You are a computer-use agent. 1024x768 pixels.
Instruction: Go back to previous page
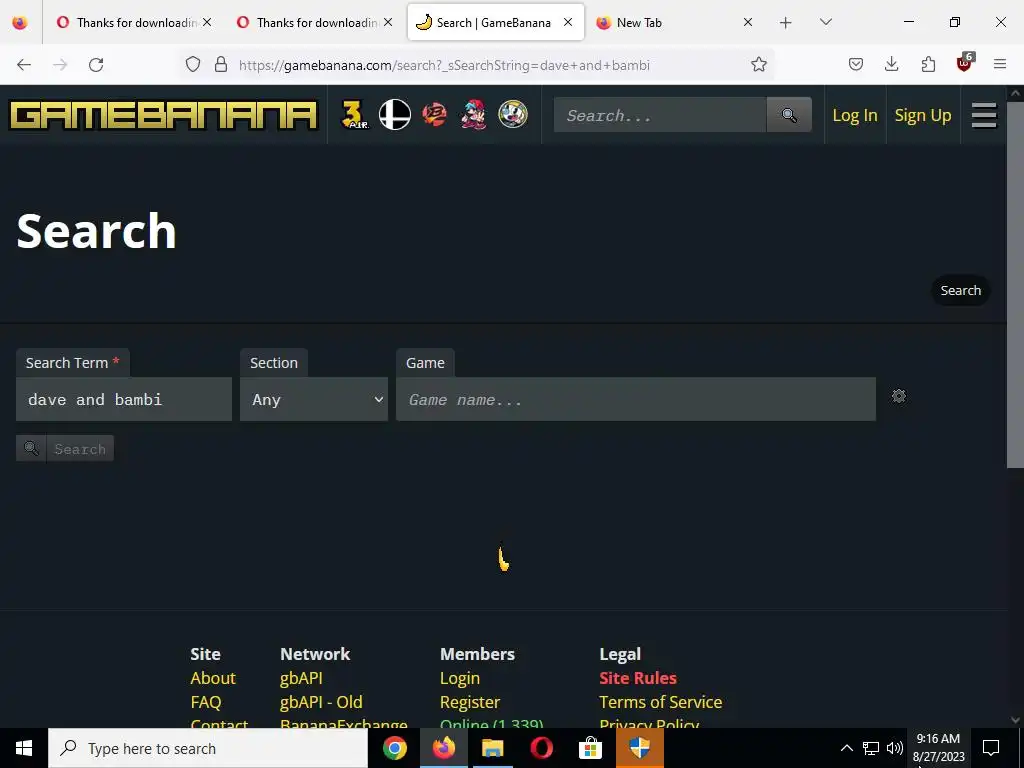tap(24, 64)
